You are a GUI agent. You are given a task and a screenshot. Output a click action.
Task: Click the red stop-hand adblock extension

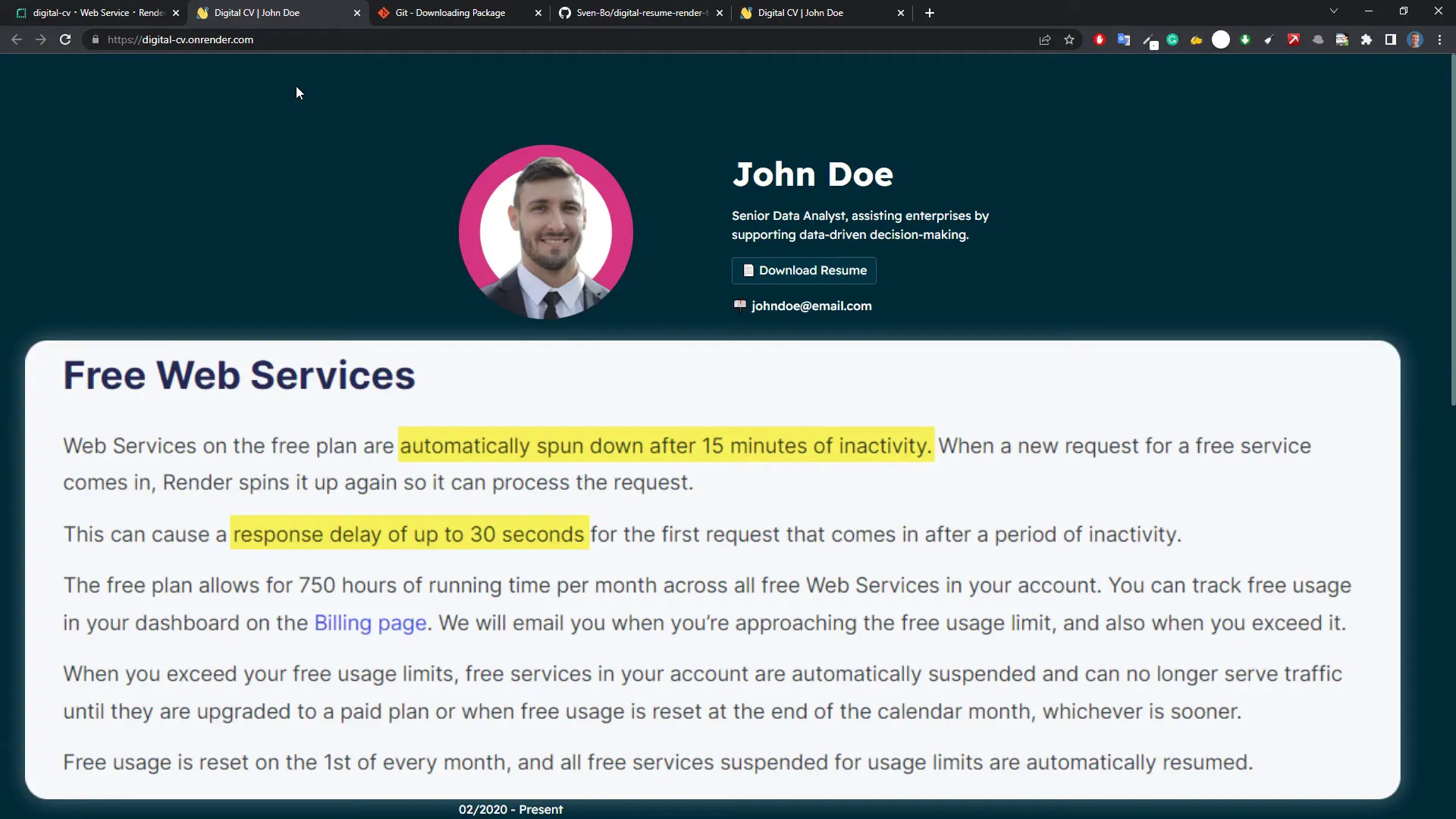click(x=1100, y=40)
